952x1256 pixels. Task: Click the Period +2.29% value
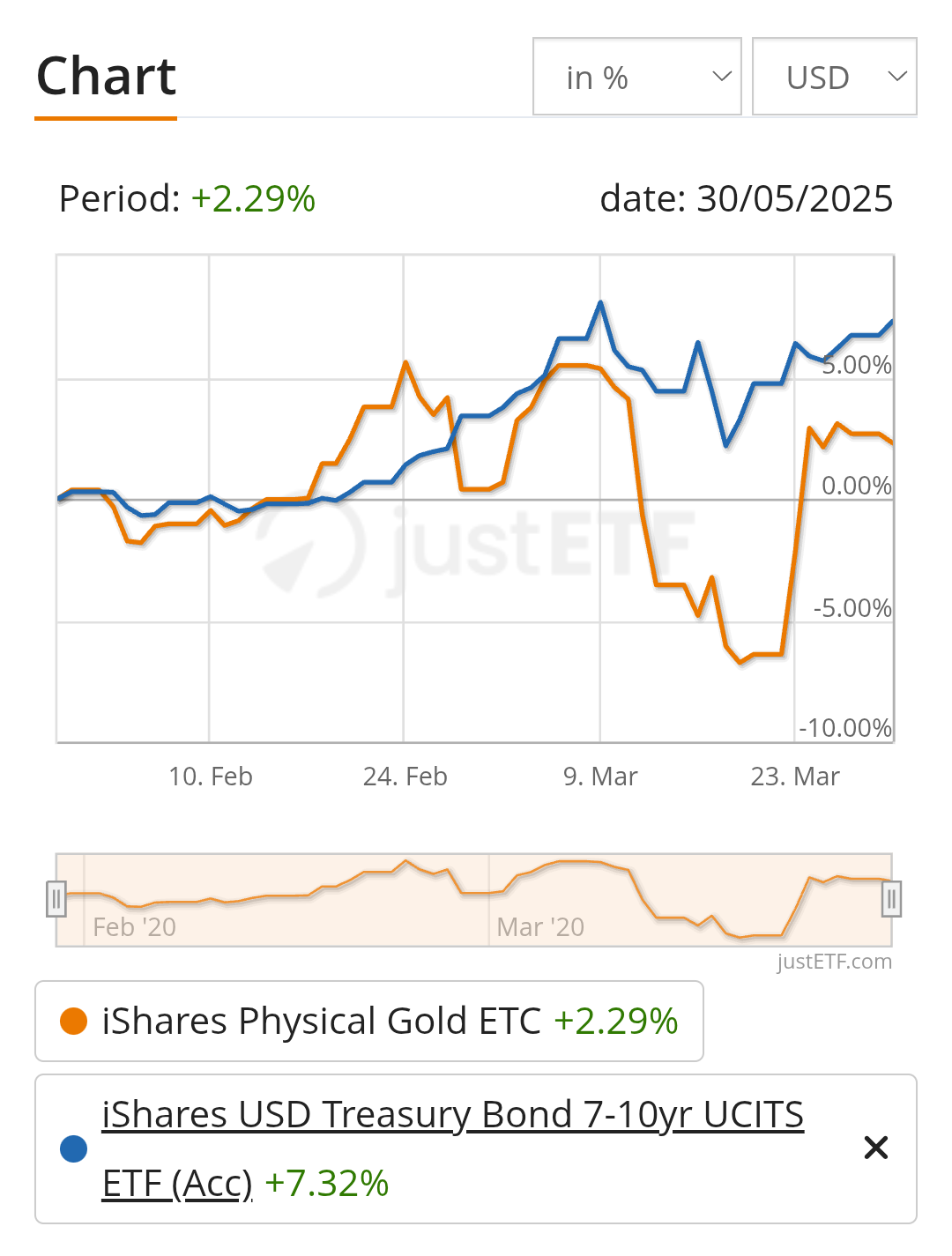click(253, 199)
